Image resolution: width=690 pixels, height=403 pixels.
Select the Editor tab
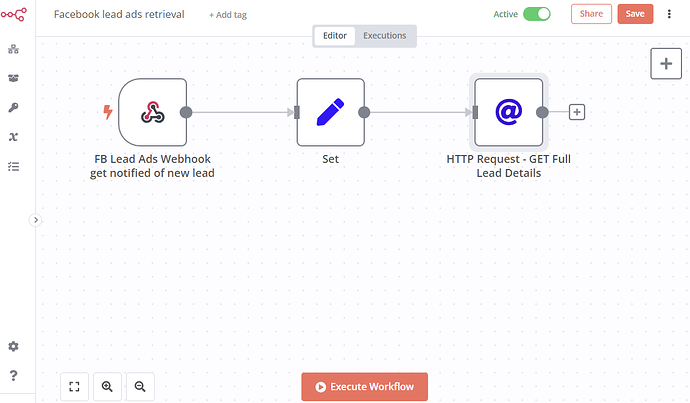coord(335,36)
